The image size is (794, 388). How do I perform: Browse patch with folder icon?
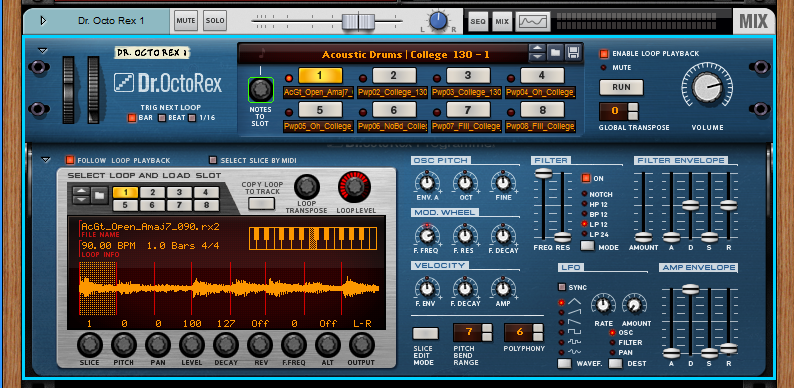coord(555,53)
